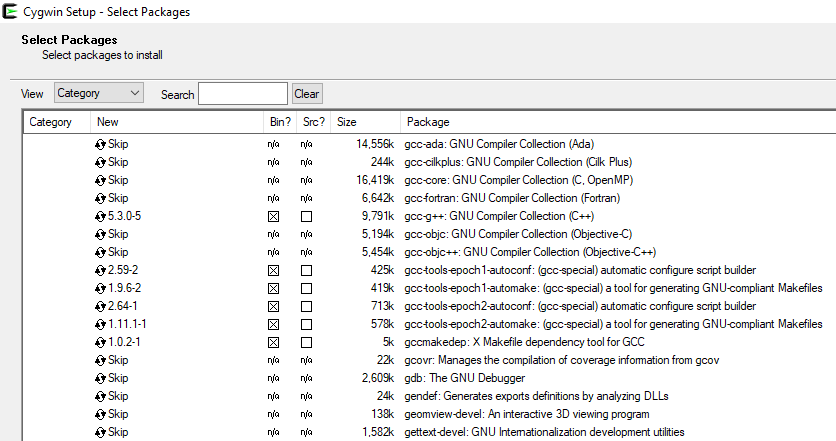This screenshot has width=836, height=441.
Task: Select gendef package description text
Action: (536, 396)
